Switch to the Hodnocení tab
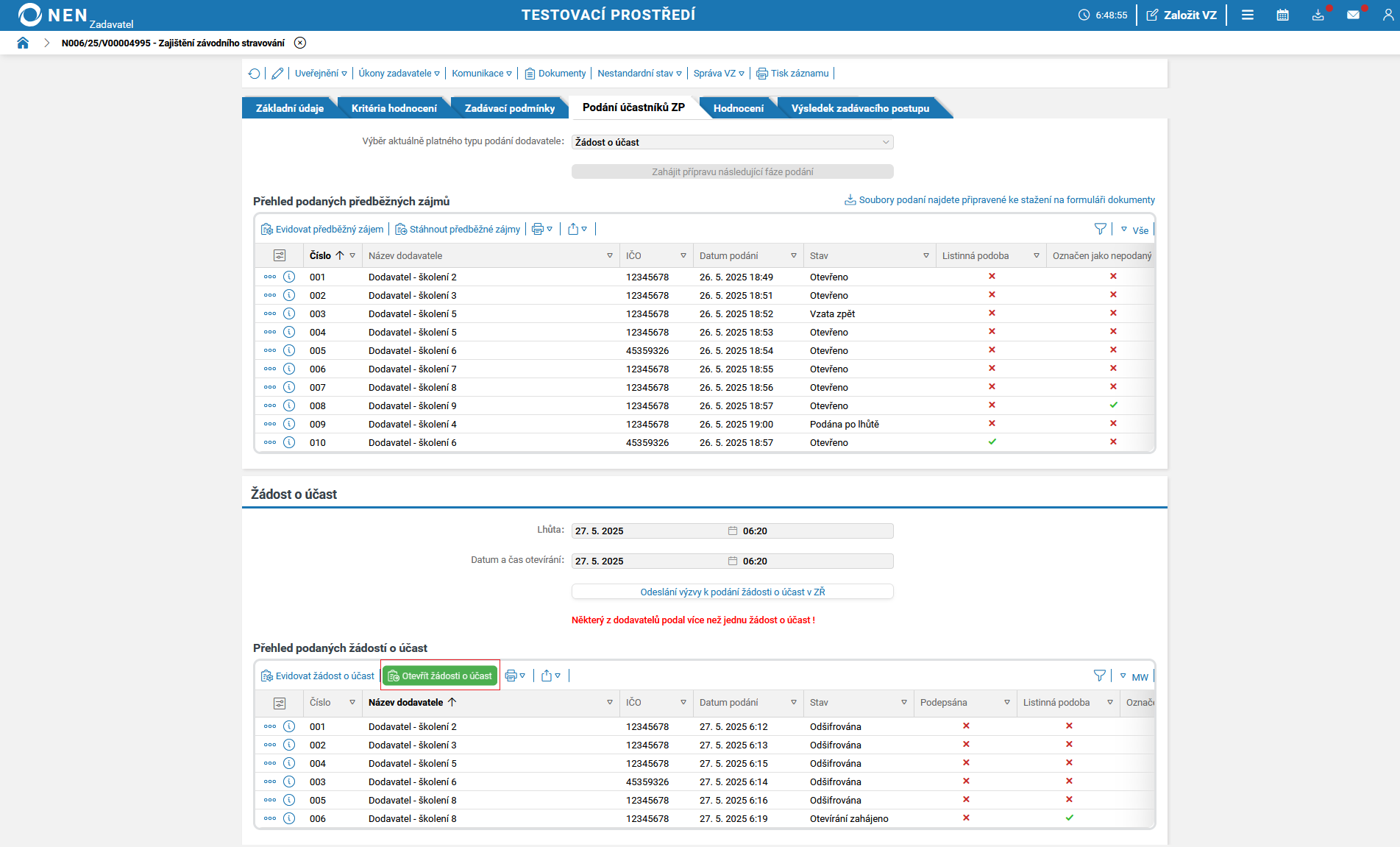Viewport: 1400px width, 847px height. click(738, 108)
